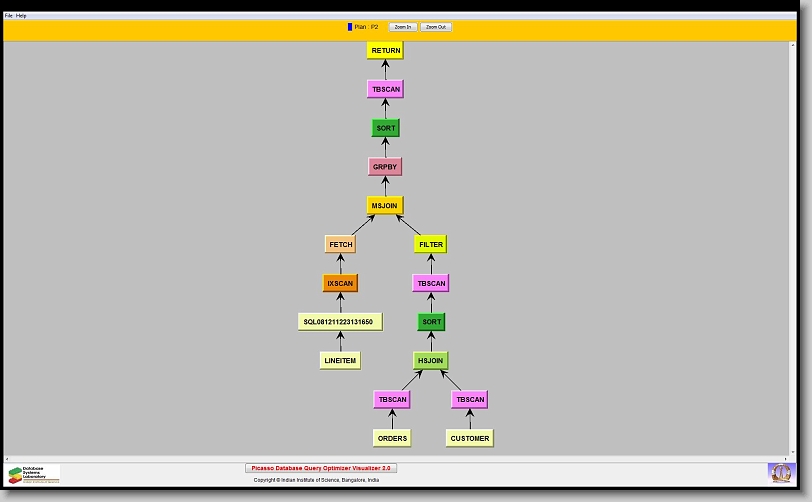The image size is (812, 502).
Task: Select the FETCH node
Action: click(x=340, y=244)
